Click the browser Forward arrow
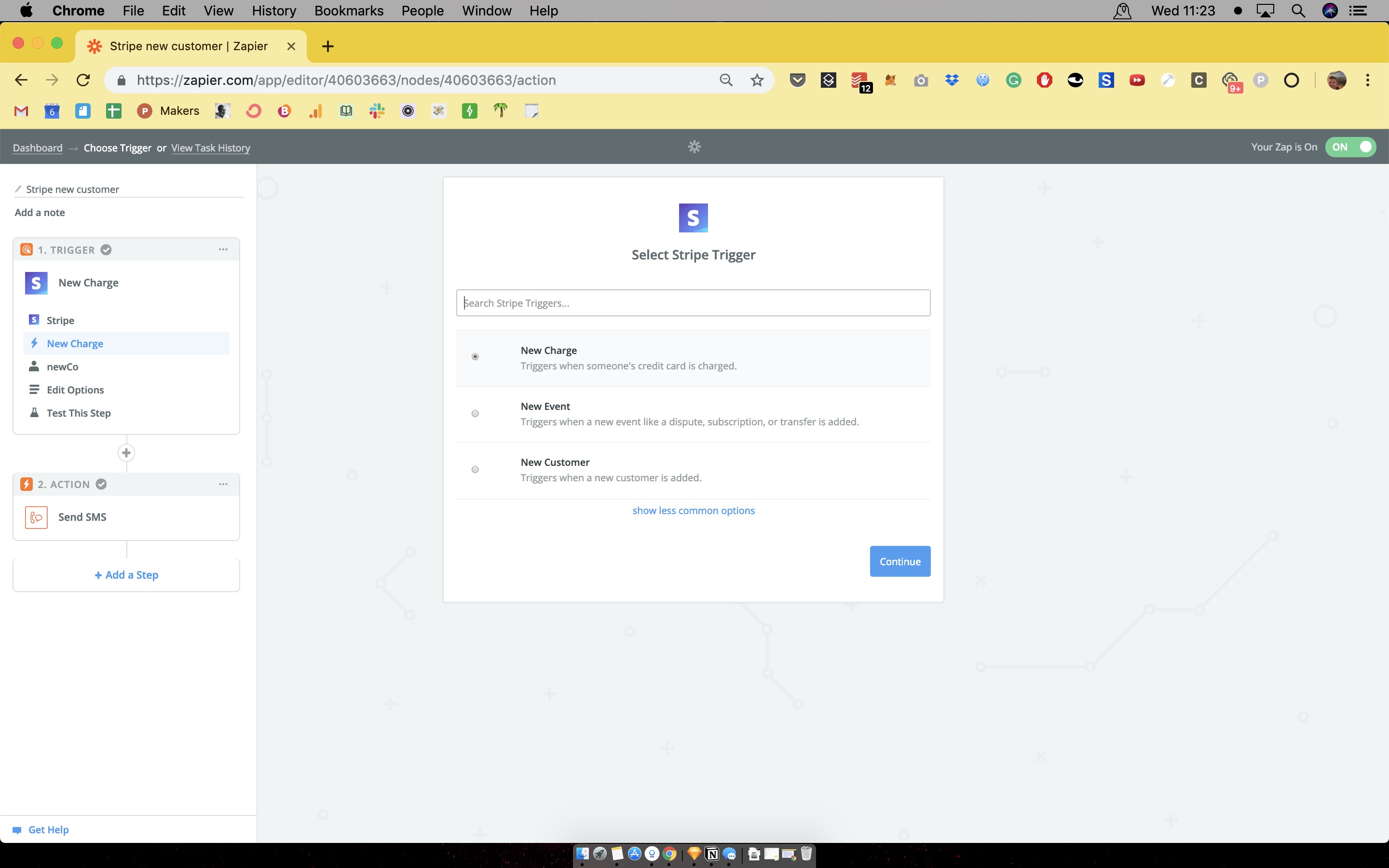The width and height of the screenshot is (1389, 868). click(52, 80)
